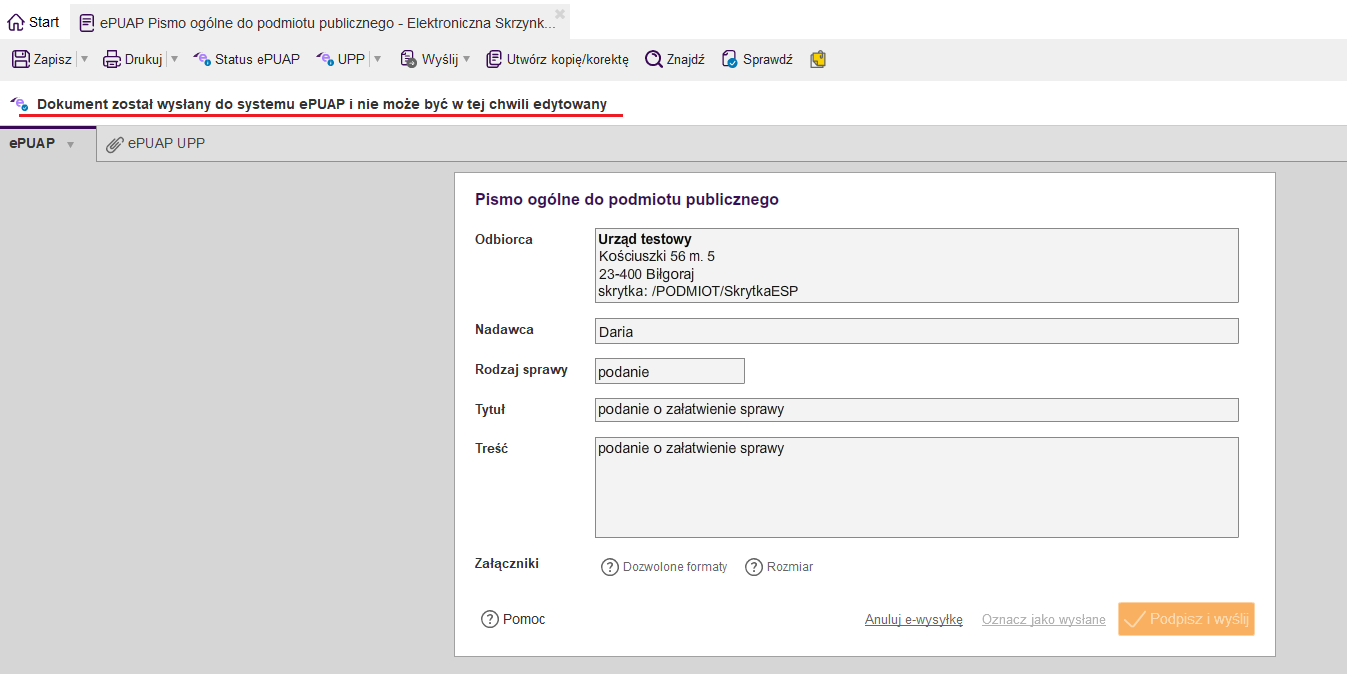Open the Drukuj dropdown arrow
Viewport: 1347px width, 674px height.
pos(175,59)
